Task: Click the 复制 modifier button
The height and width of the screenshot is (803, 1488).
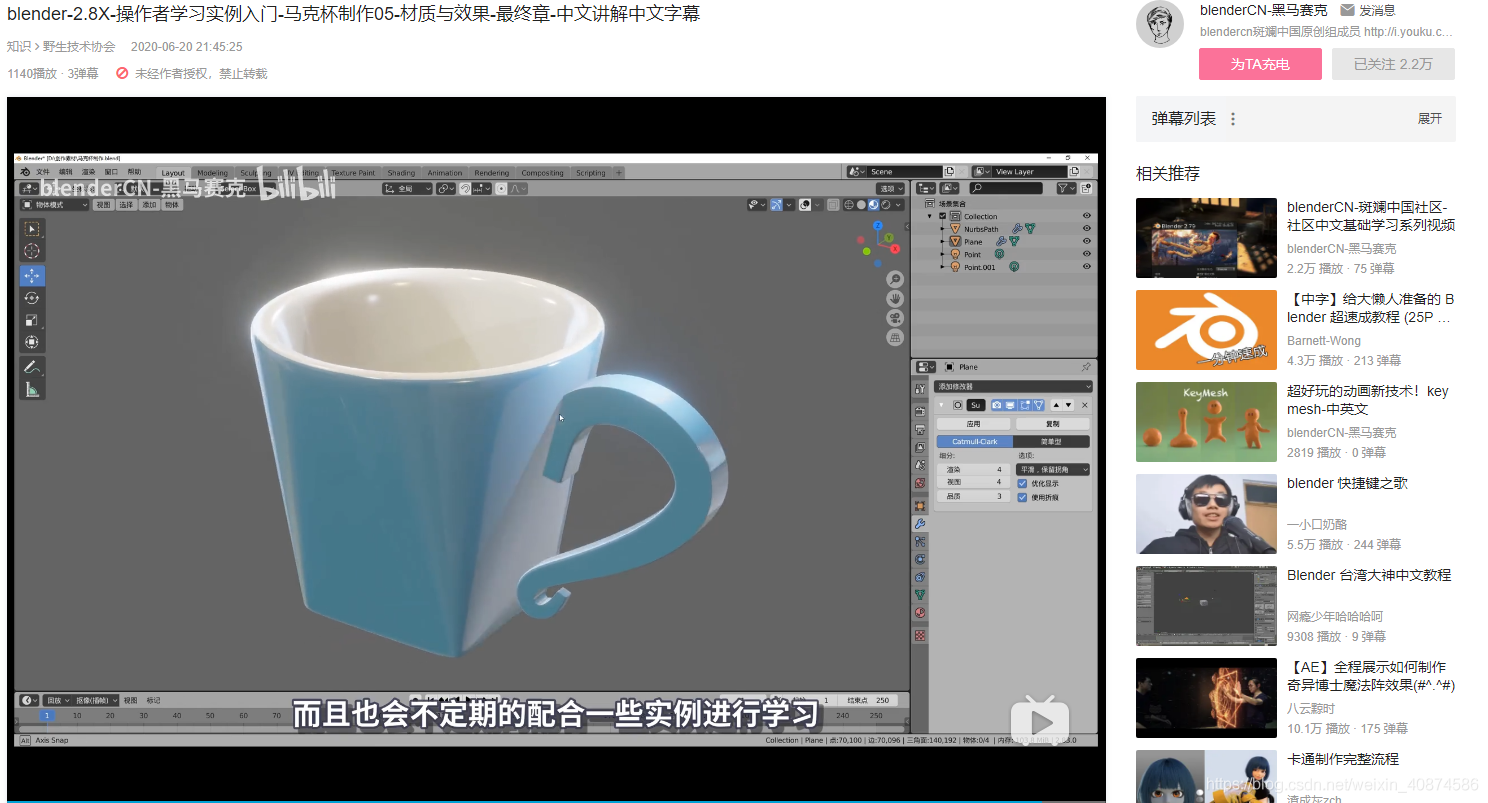Action: pyautogui.click(x=1053, y=424)
